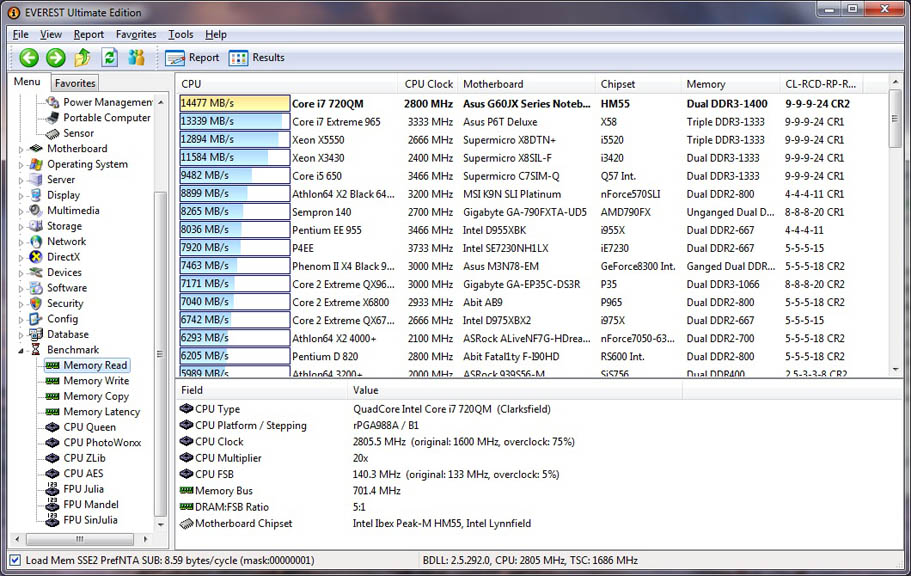Expand the Operating System tree node
The image size is (911, 576).
(x=21, y=165)
